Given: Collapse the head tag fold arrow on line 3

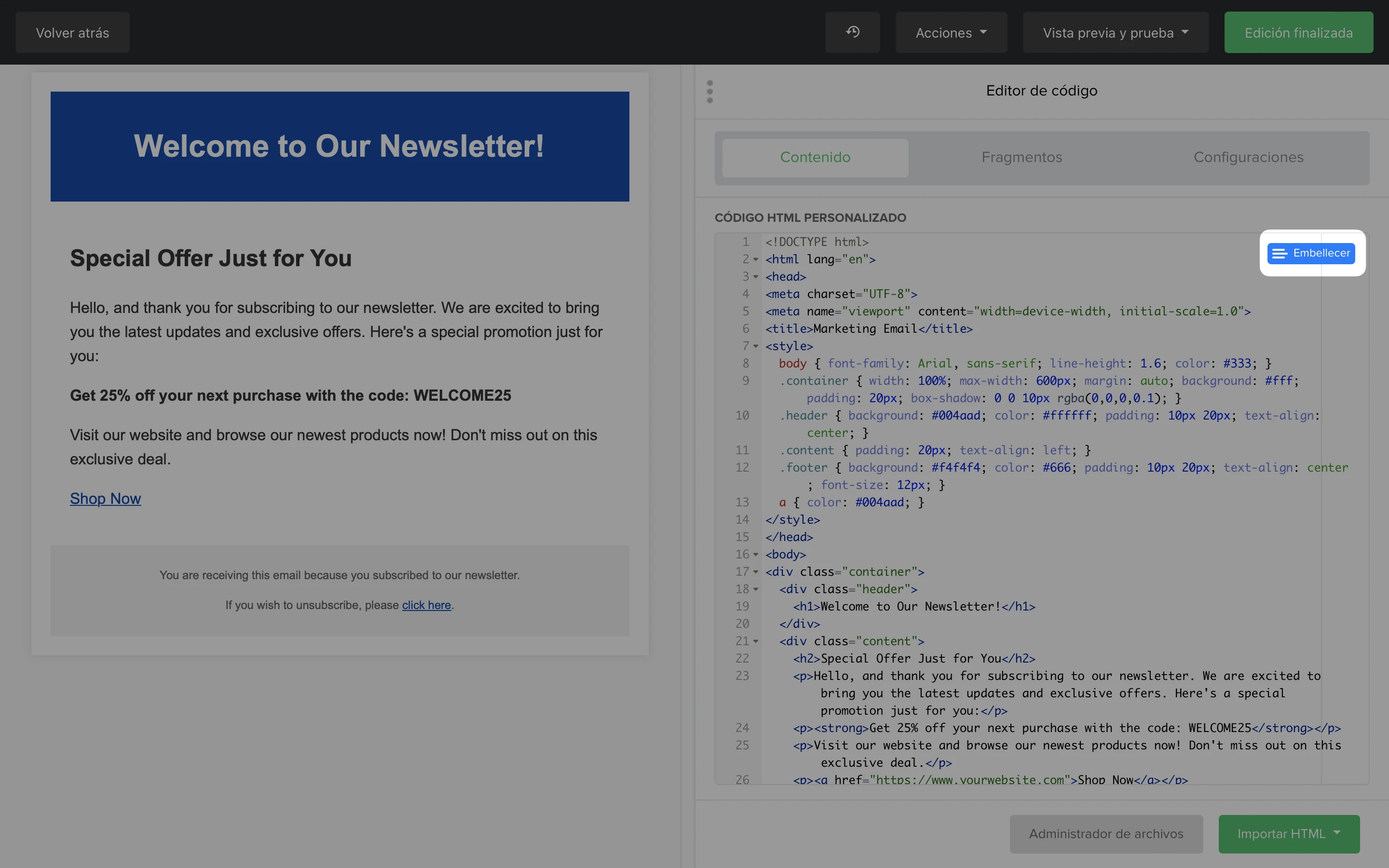Looking at the screenshot, I should 756,277.
